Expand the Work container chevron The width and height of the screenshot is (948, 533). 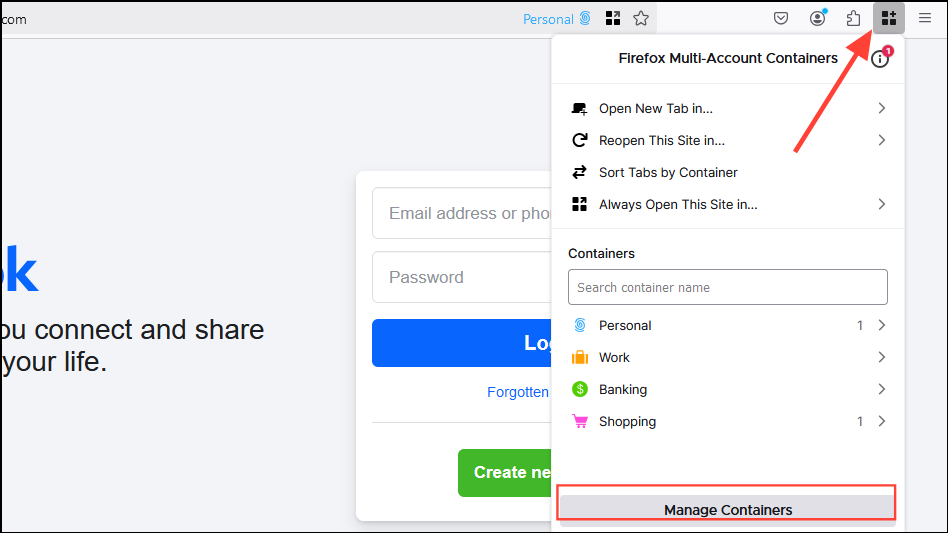[881, 357]
